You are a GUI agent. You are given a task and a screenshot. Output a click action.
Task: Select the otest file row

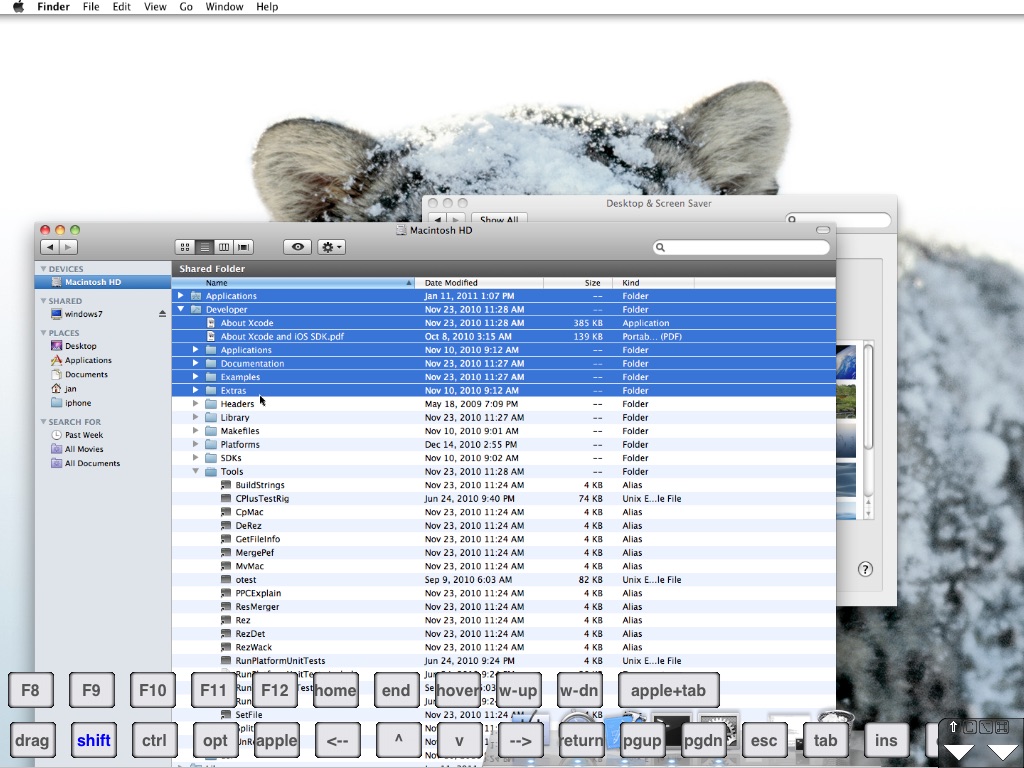504,580
